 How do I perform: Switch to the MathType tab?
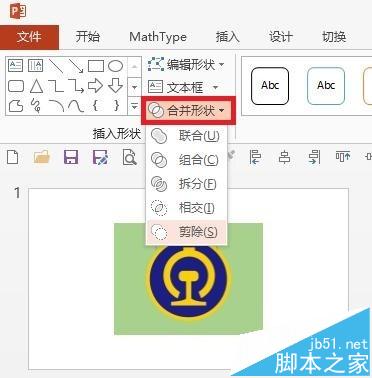(x=158, y=36)
